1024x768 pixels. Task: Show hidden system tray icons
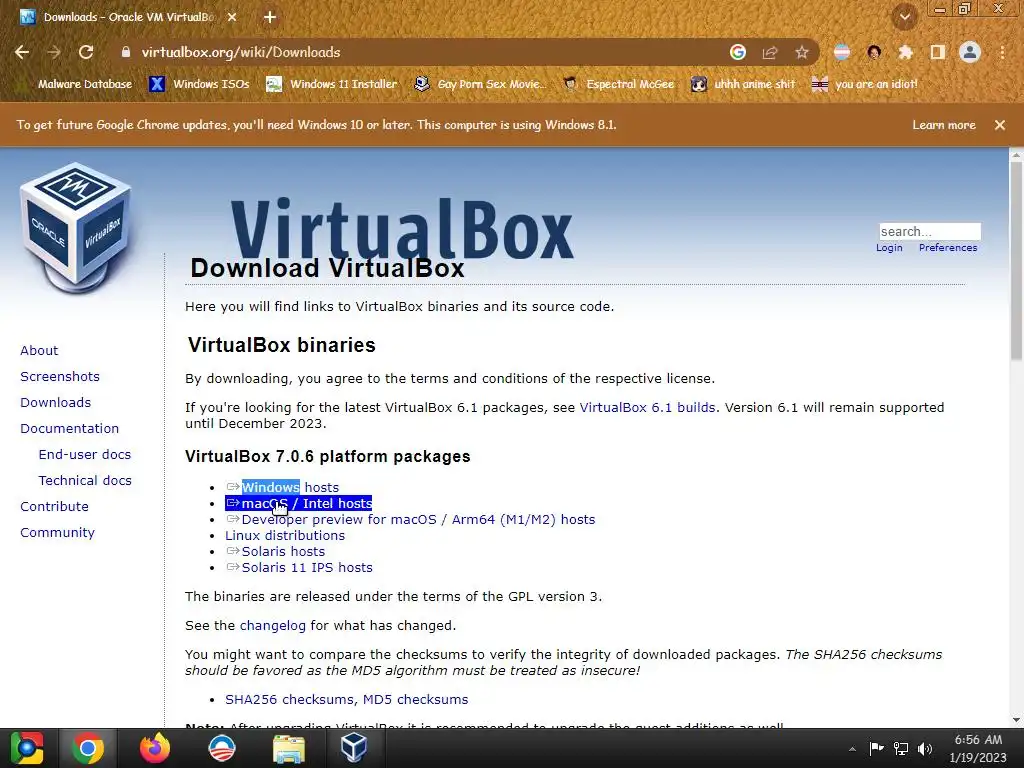tap(852, 749)
